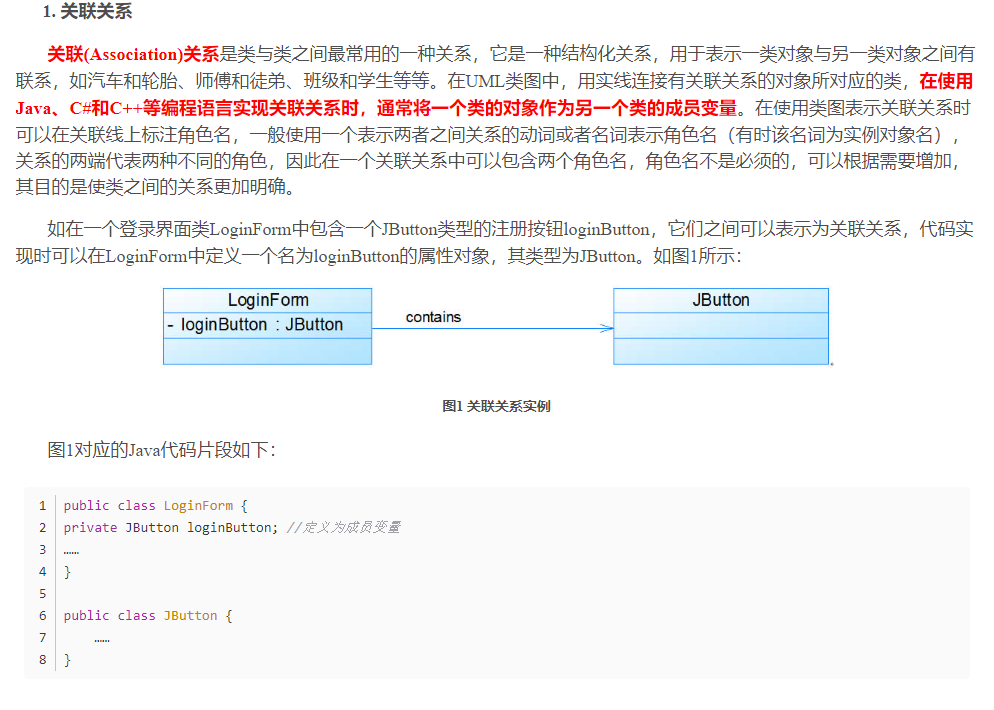This screenshot has width=994, height=710.
Task: Click the red '关联(Association)关系' text
Action: coord(132,55)
